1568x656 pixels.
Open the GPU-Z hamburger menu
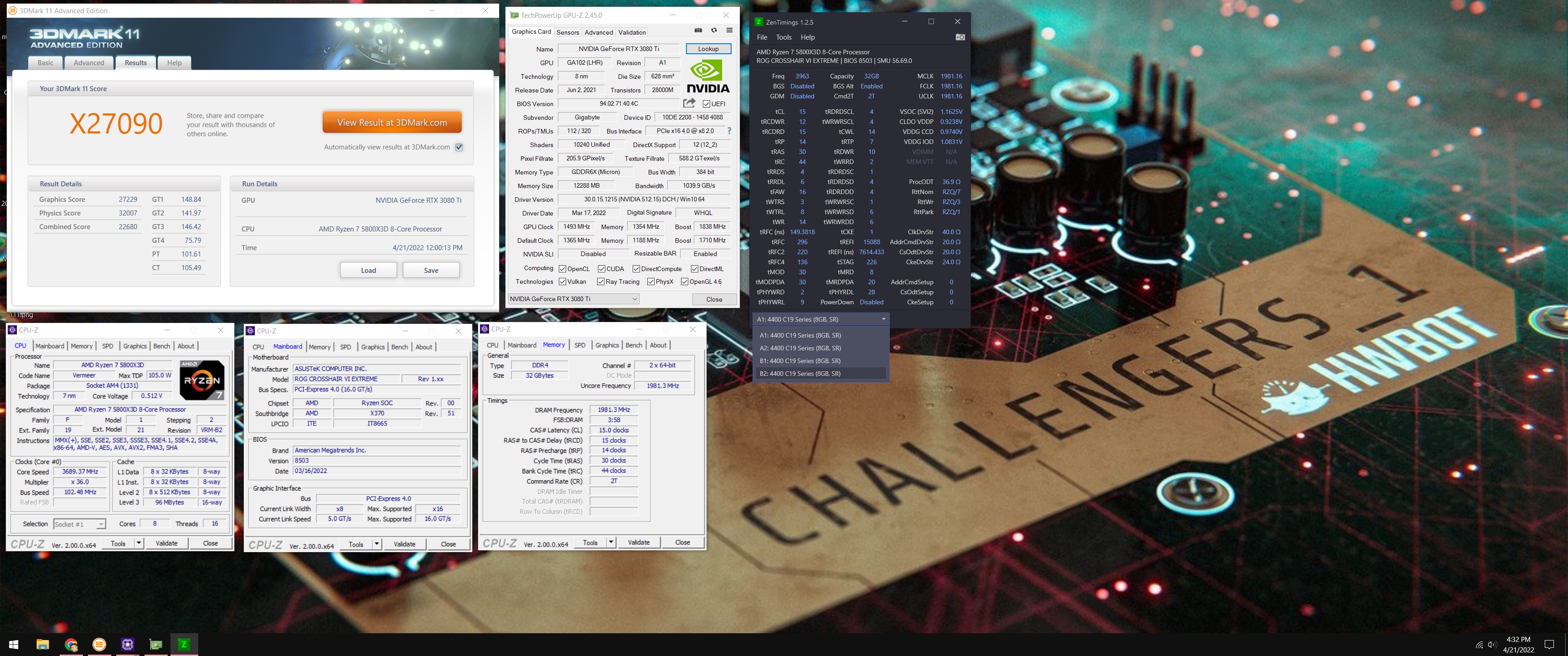[729, 31]
